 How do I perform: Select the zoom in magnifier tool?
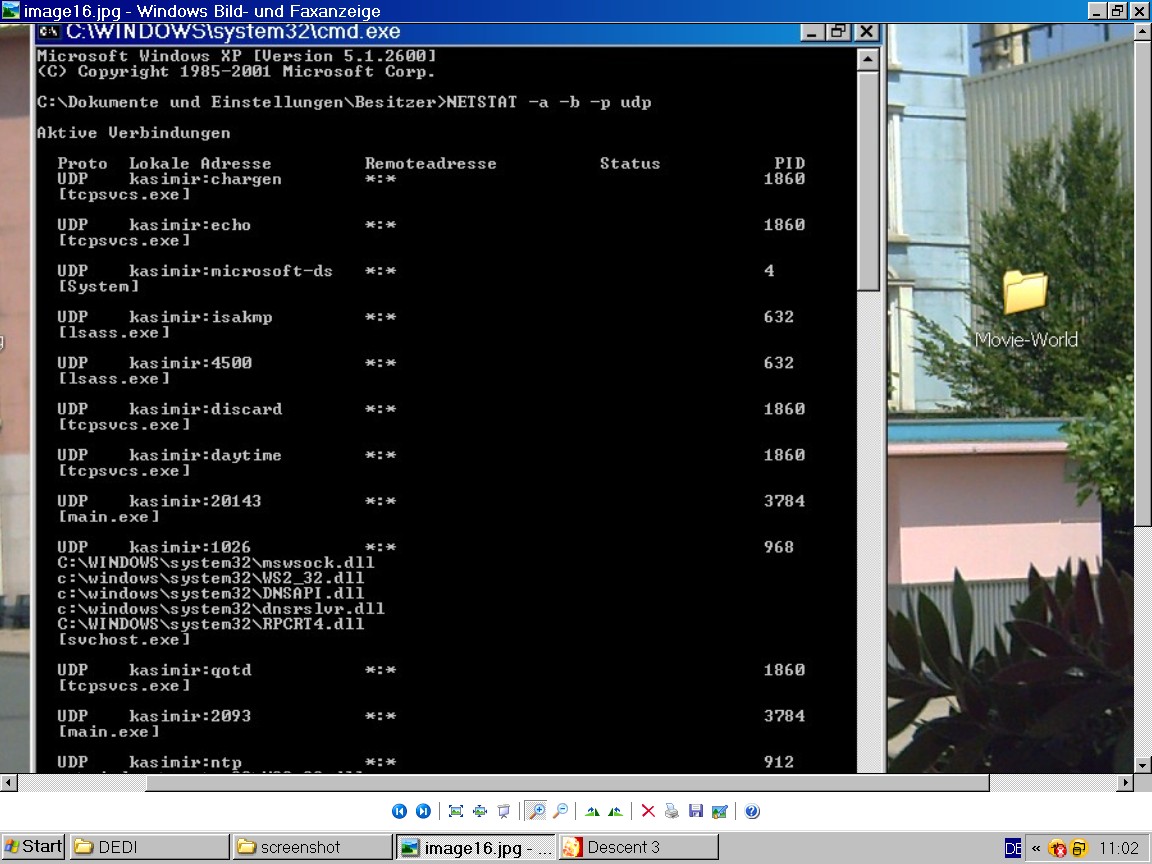point(537,811)
